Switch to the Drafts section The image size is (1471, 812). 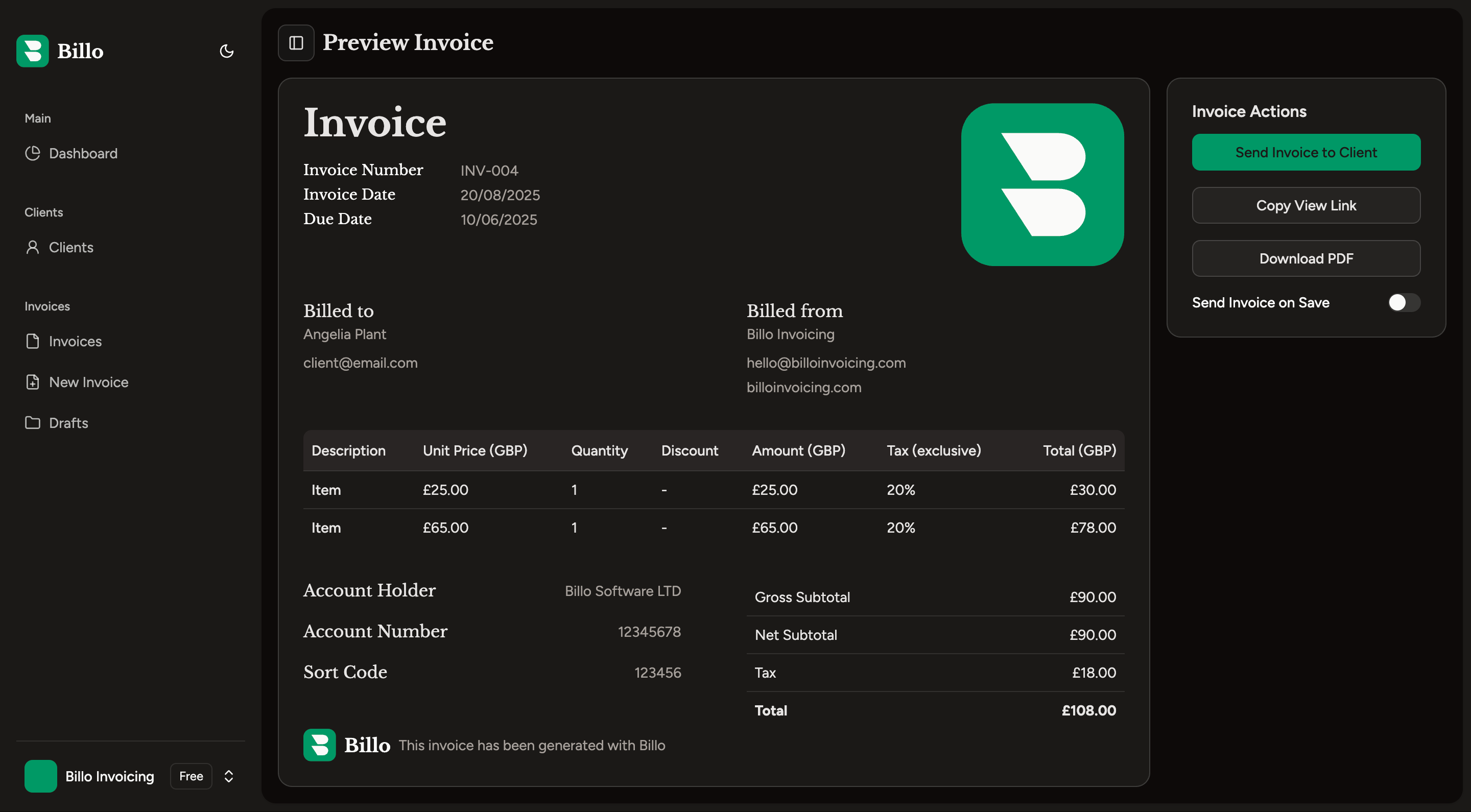tap(68, 422)
